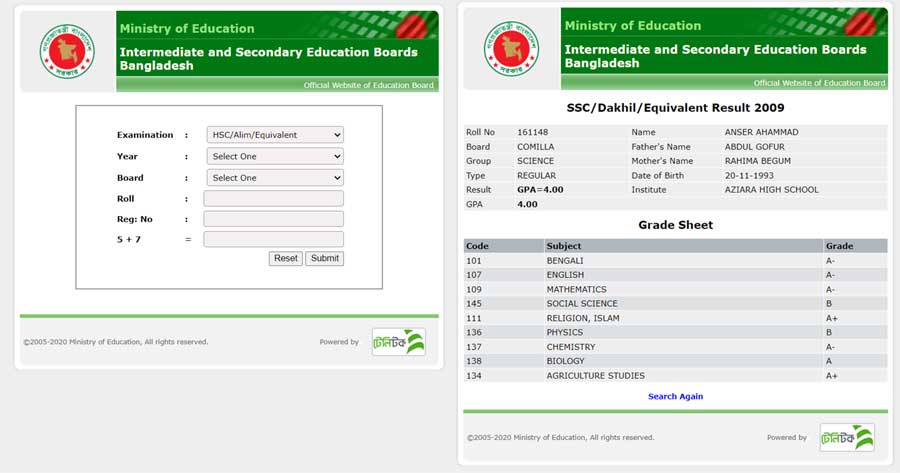Click the Search Again link
900x473 pixels.
[676, 396]
